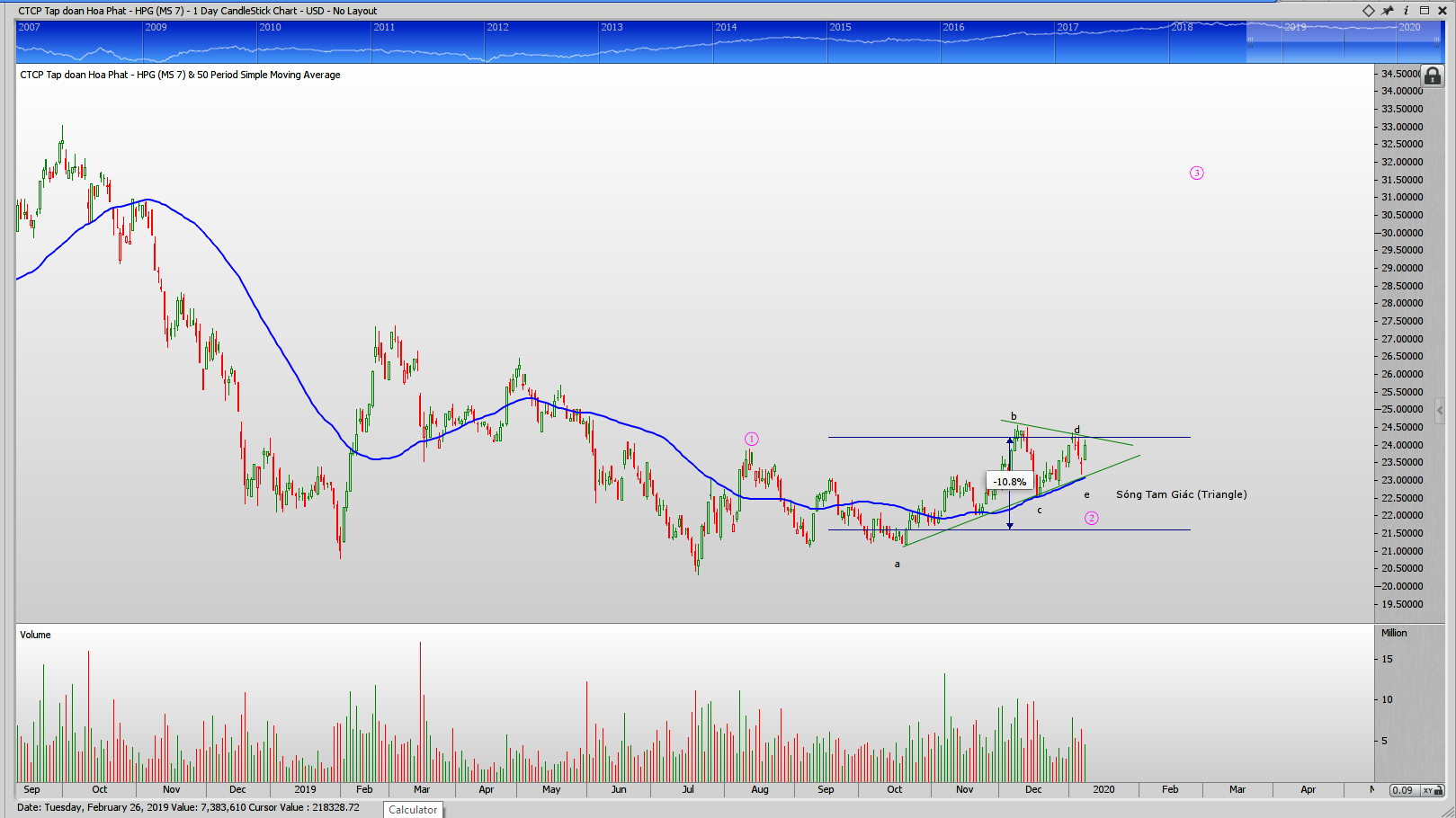Image resolution: width=1456 pixels, height=818 pixels.
Task: Select the 2020 label on date axis
Action: [1103, 789]
